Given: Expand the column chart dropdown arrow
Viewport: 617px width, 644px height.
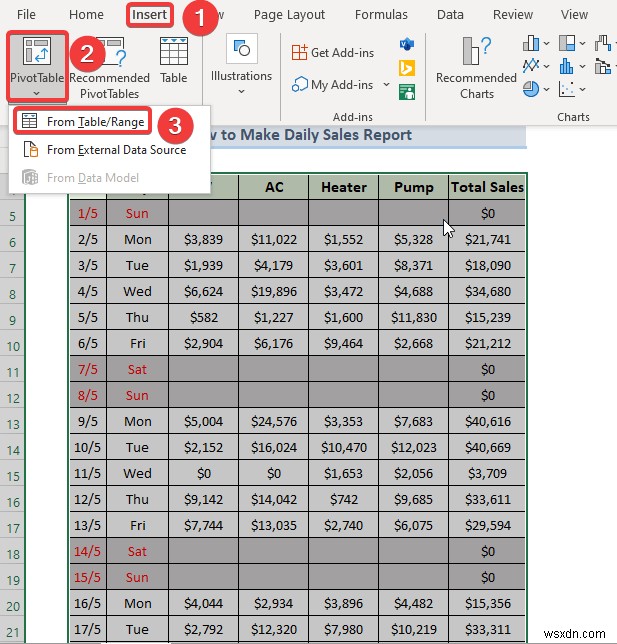Looking at the screenshot, I should [546, 43].
